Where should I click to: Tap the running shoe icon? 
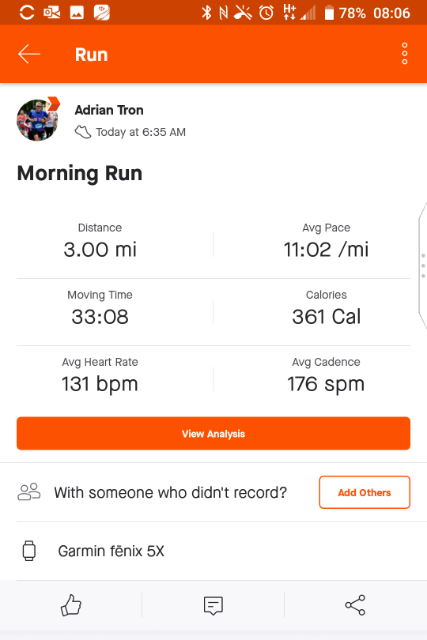[83, 132]
